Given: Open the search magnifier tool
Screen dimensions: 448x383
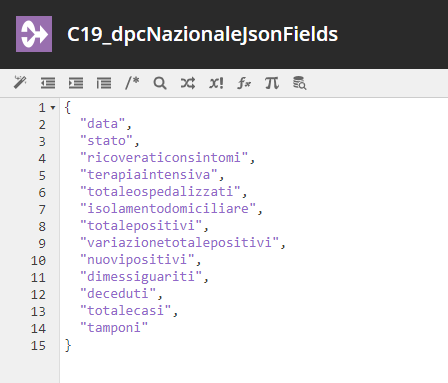Looking at the screenshot, I should pyautogui.click(x=160, y=83).
